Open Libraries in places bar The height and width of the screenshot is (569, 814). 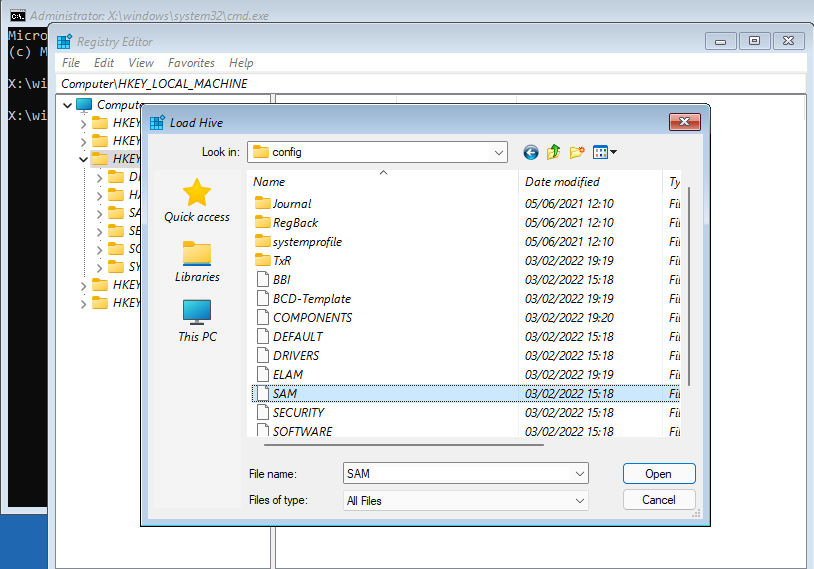(x=197, y=261)
